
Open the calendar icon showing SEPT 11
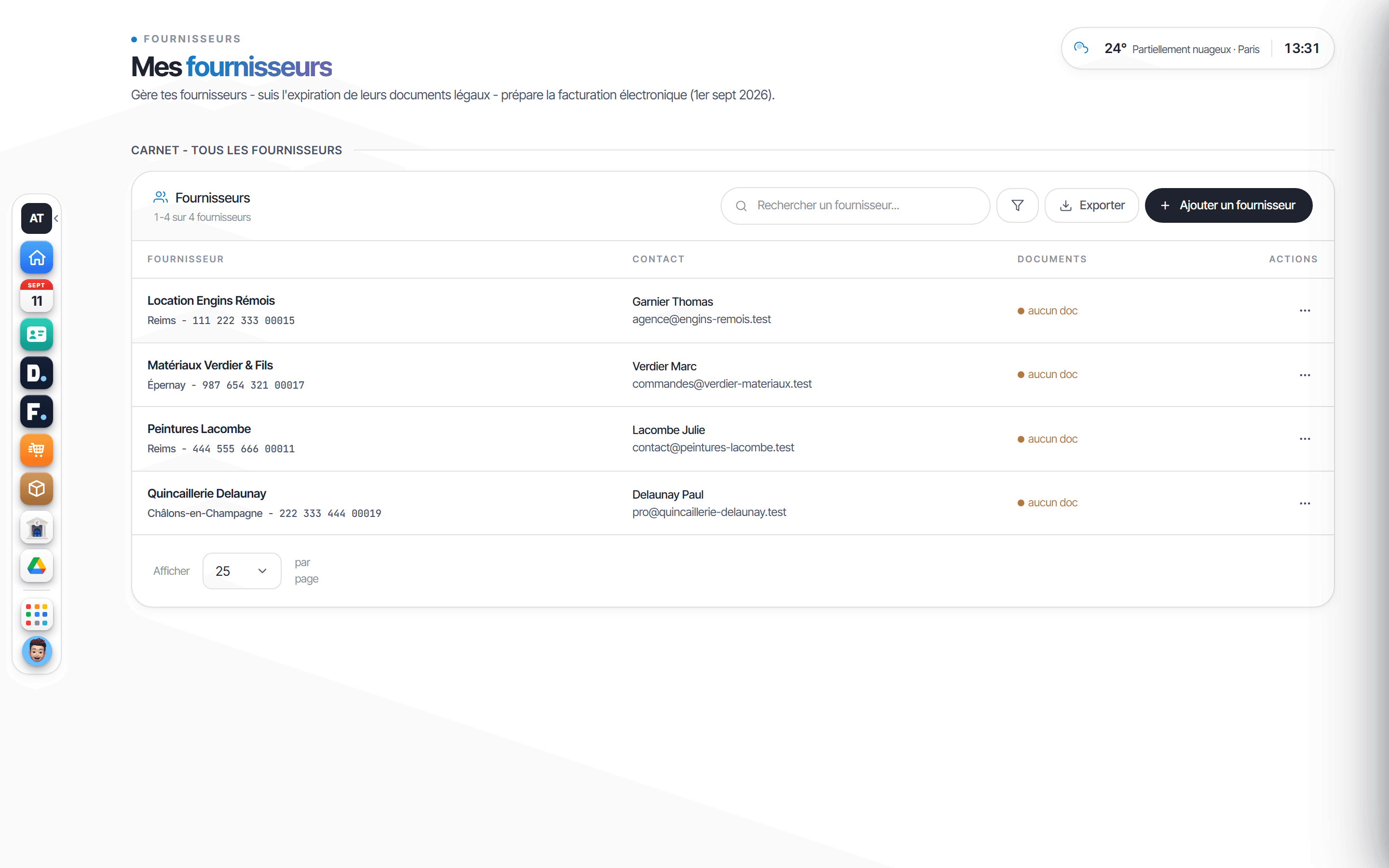37,296
